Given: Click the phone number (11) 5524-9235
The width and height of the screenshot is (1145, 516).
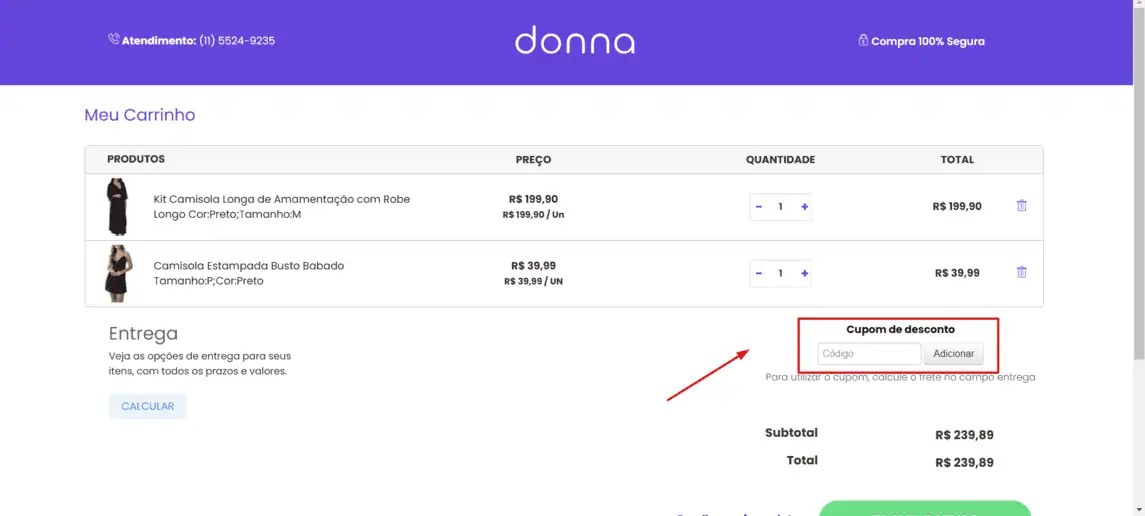Looking at the screenshot, I should [x=237, y=41].
